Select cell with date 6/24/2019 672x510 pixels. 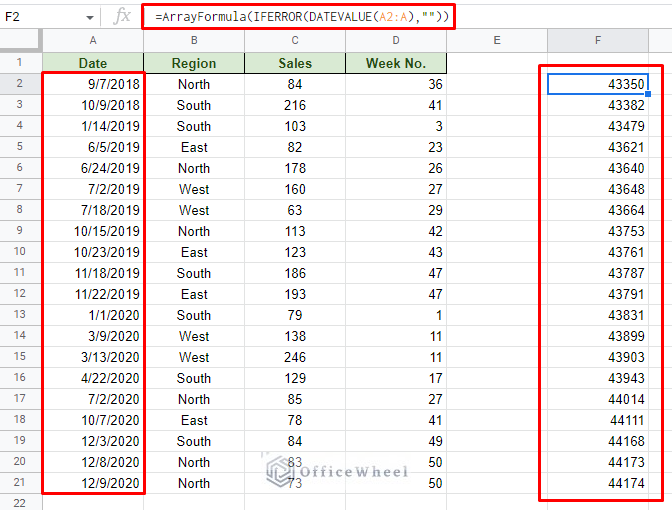pos(93,168)
